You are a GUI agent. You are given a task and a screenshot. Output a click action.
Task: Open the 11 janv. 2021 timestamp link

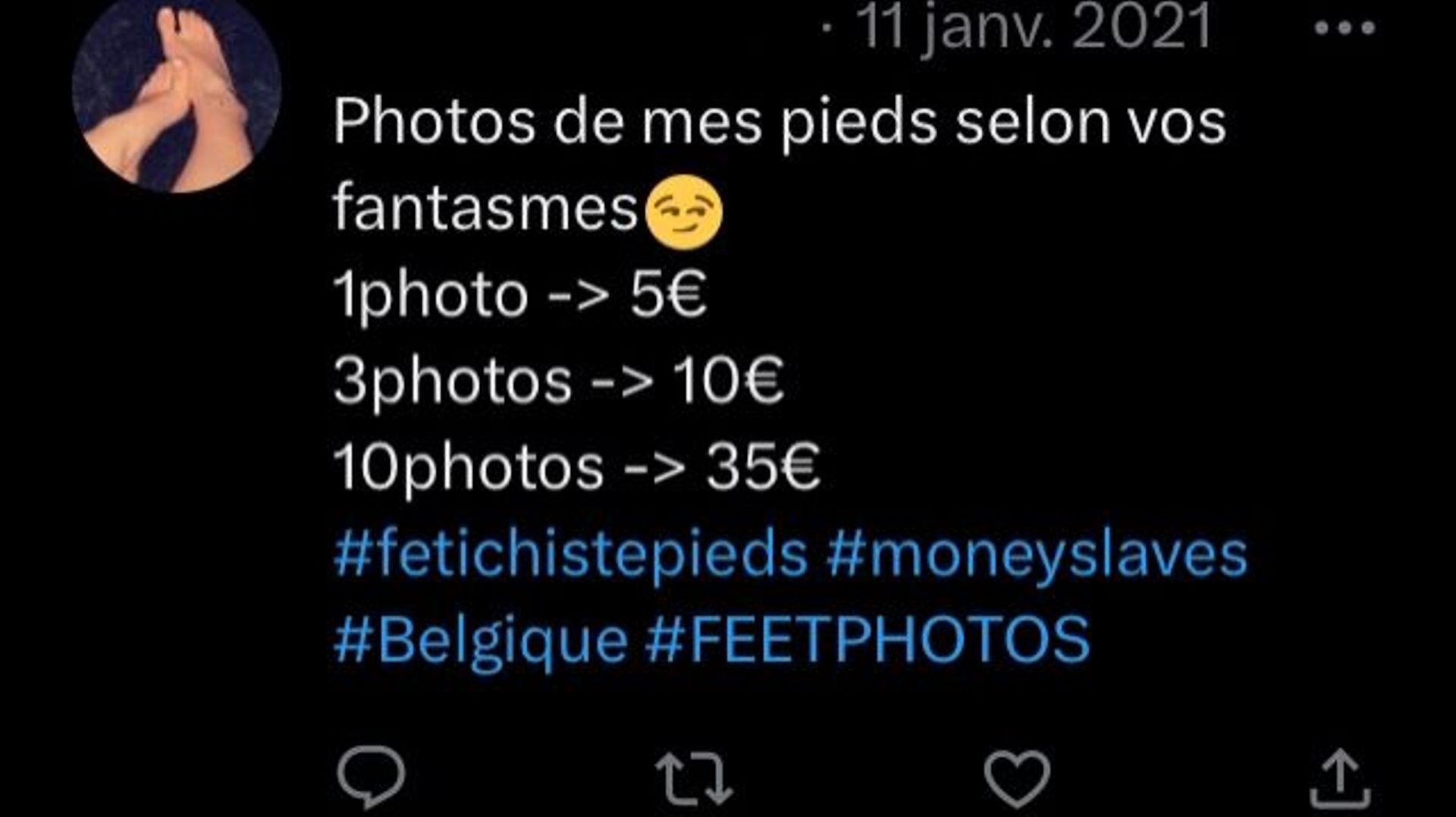pyautogui.click(x=1034, y=28)
